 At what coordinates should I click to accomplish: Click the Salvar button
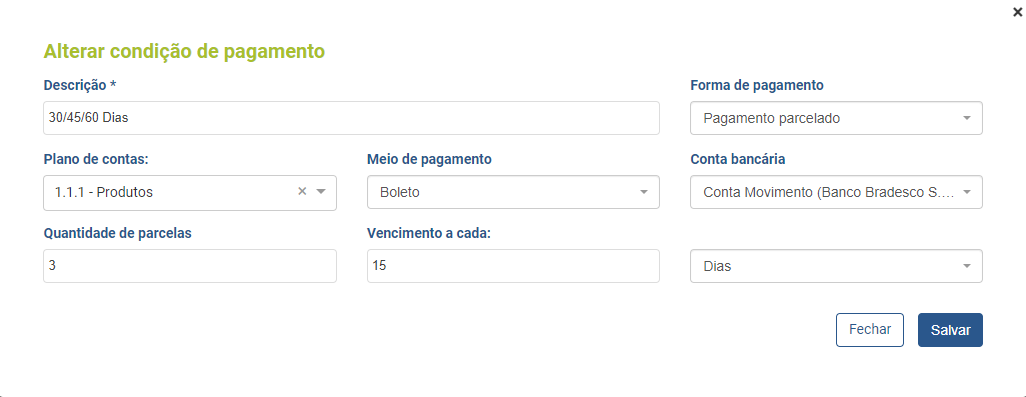tap(950, 330)
